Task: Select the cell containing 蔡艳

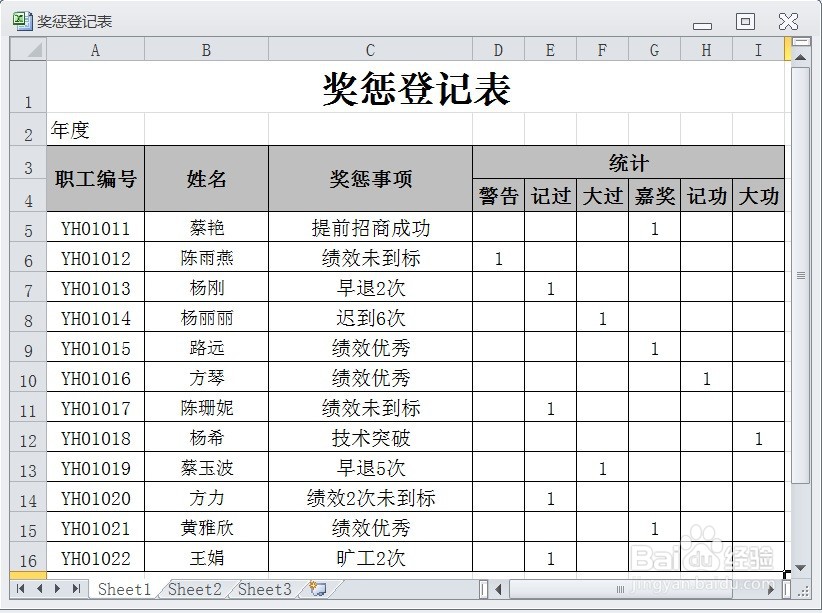Action: 206,227
